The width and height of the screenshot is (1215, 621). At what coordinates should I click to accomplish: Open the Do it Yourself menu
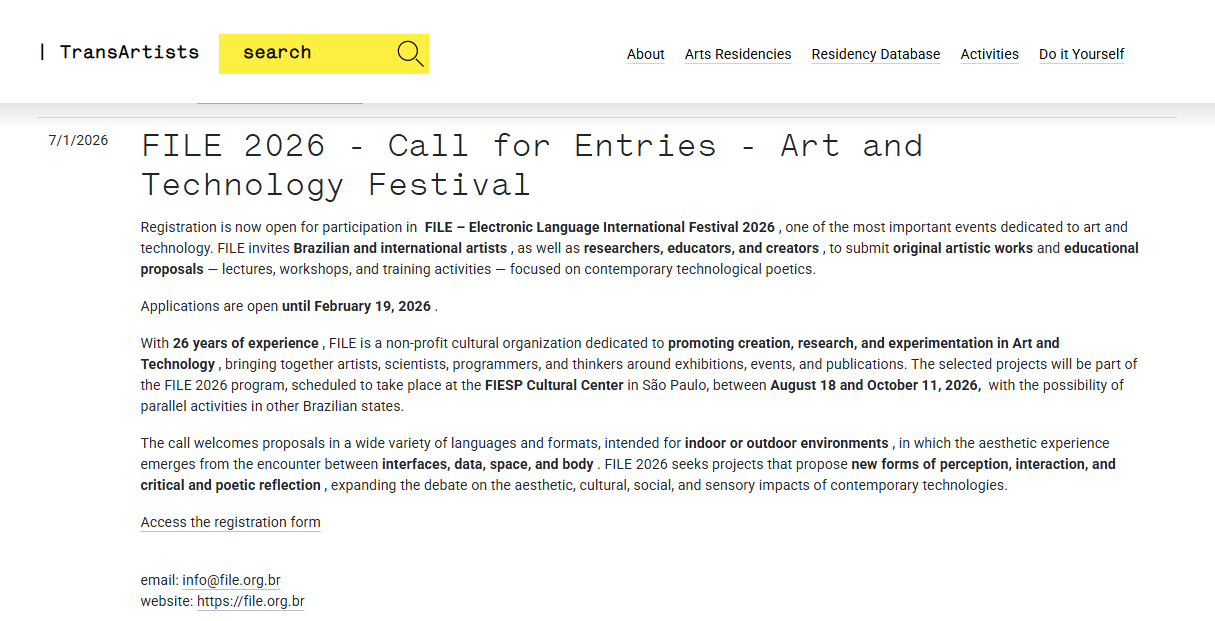pos(1081,54)
